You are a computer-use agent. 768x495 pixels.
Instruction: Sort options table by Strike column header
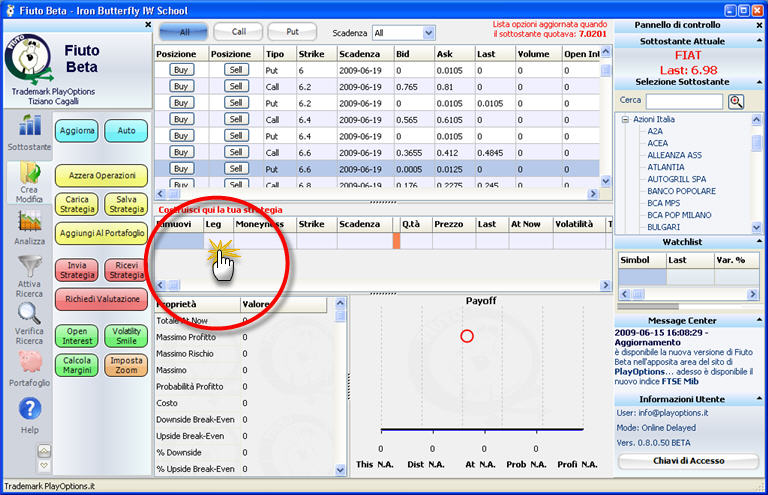(x=316, y=54)
